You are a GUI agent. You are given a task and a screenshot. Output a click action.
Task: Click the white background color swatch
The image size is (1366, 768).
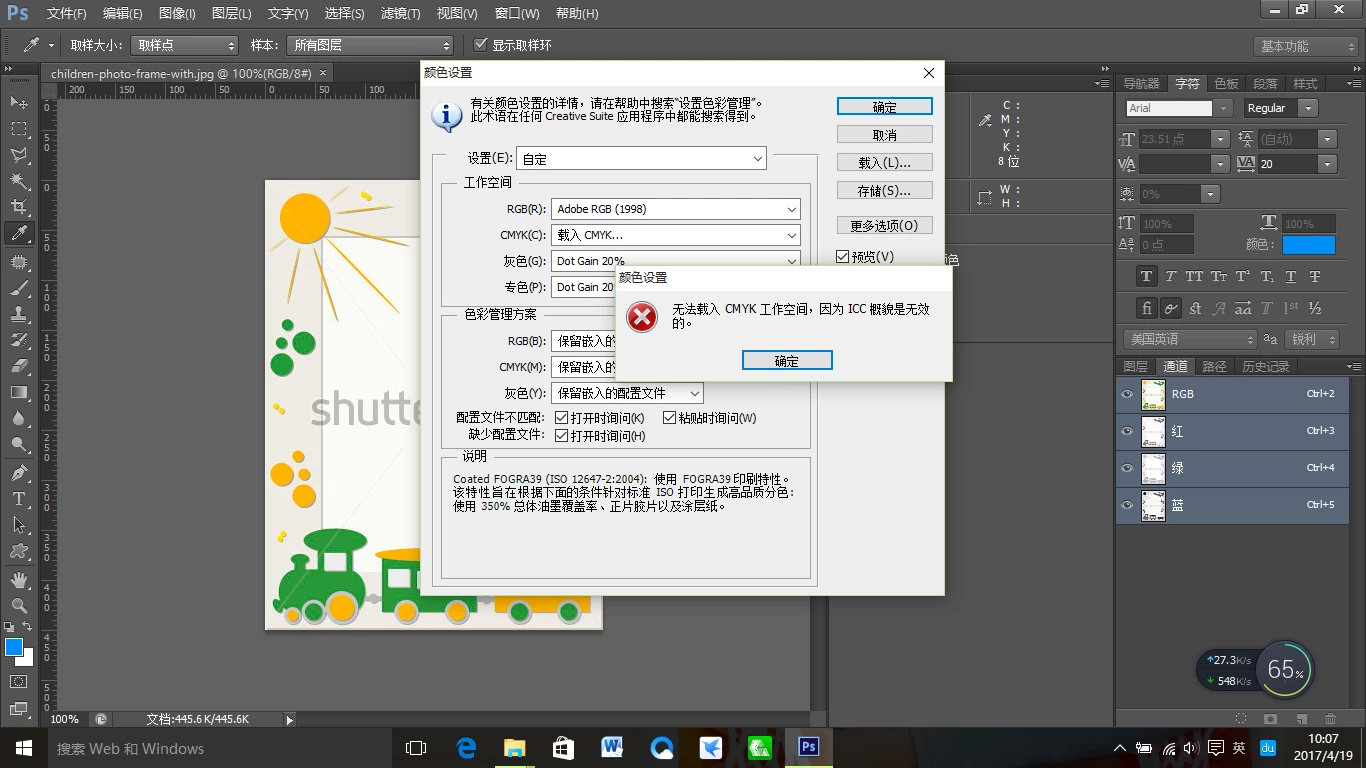(x=27, y=659)
